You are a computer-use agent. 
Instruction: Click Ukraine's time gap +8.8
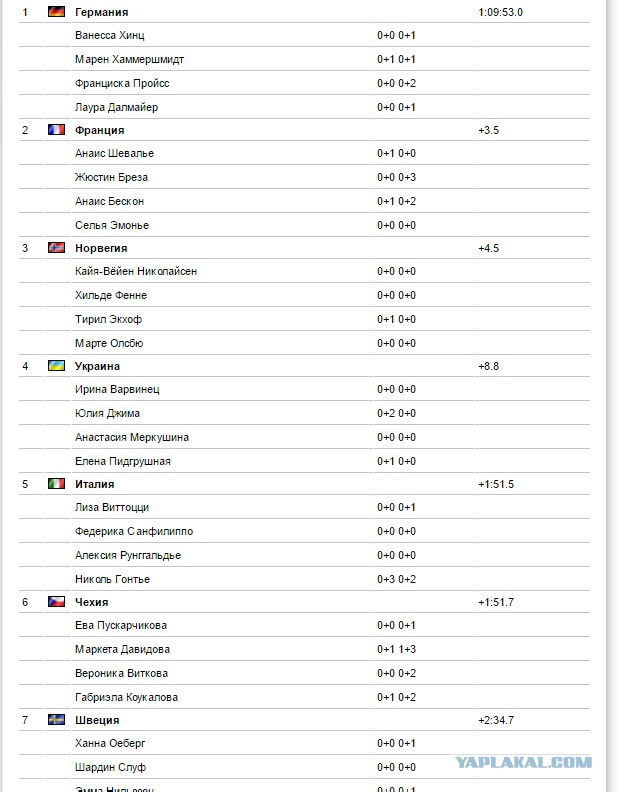(489, 366)
